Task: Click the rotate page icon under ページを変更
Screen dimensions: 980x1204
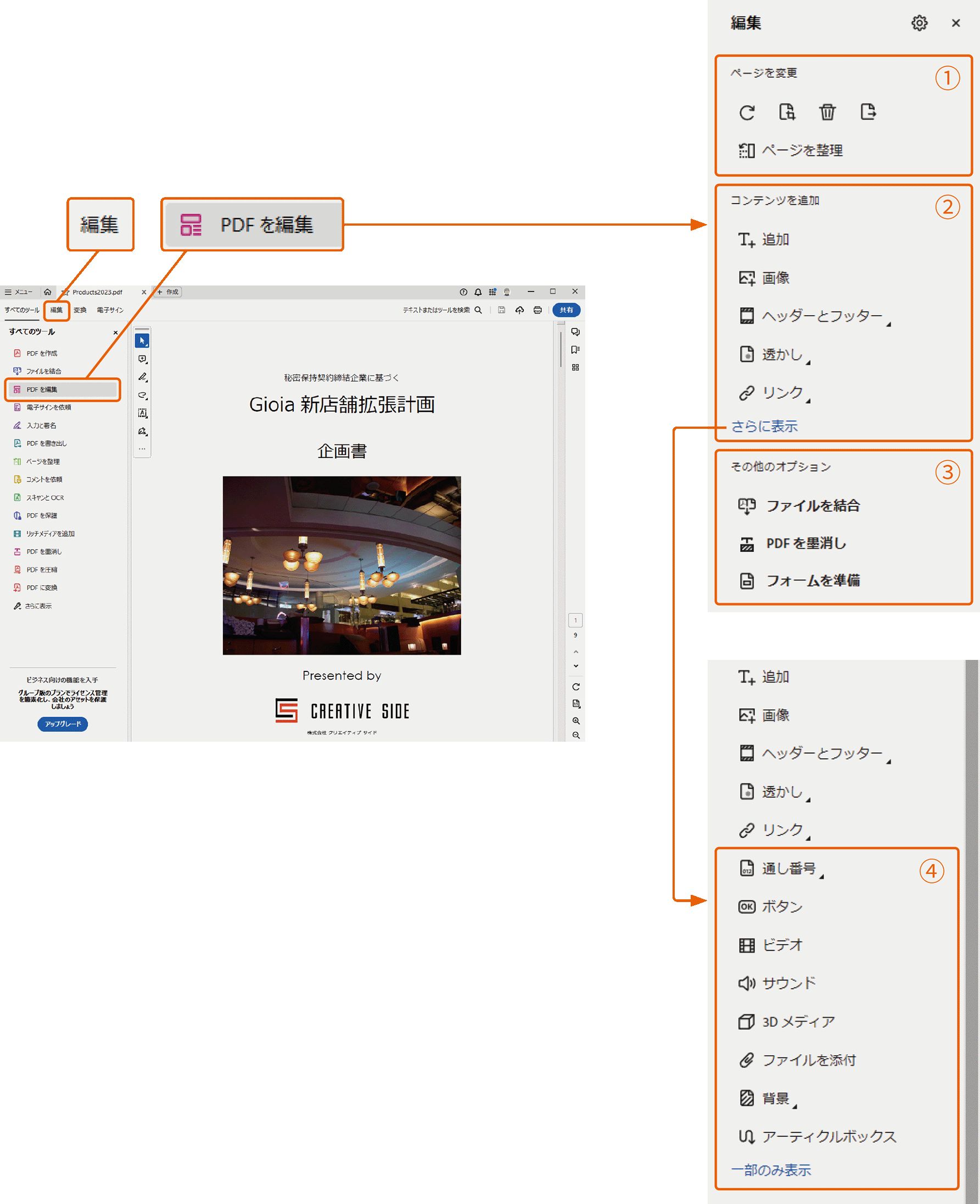Action: pos(747,113)
